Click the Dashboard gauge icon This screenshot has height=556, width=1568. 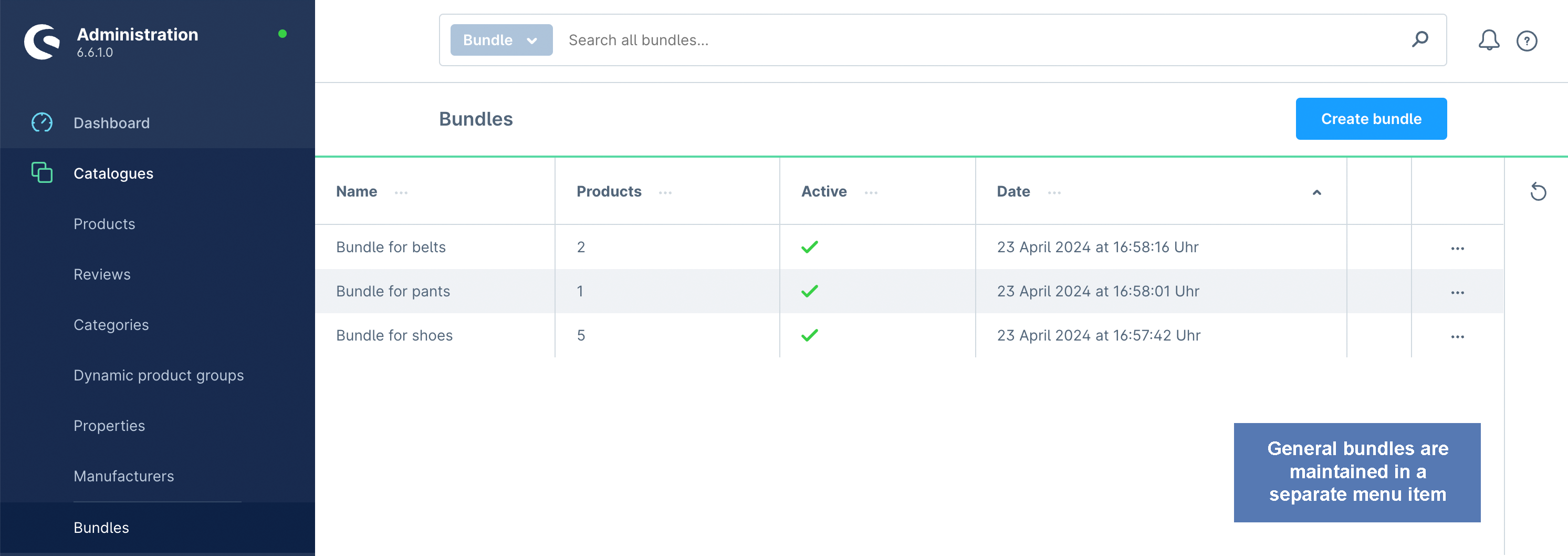[x=42, y=122]
